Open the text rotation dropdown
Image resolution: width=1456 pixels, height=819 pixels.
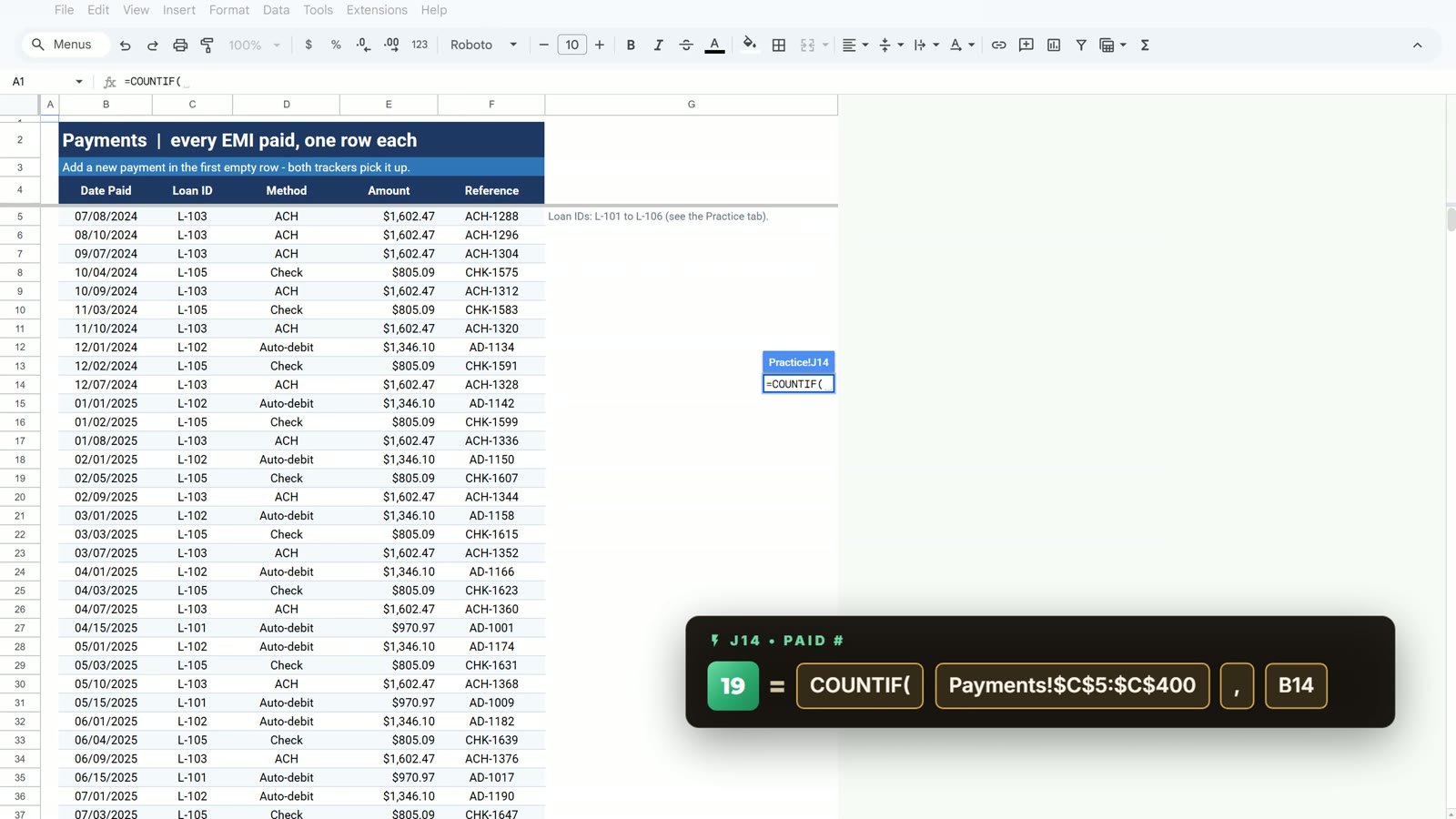tap(962, 45)
